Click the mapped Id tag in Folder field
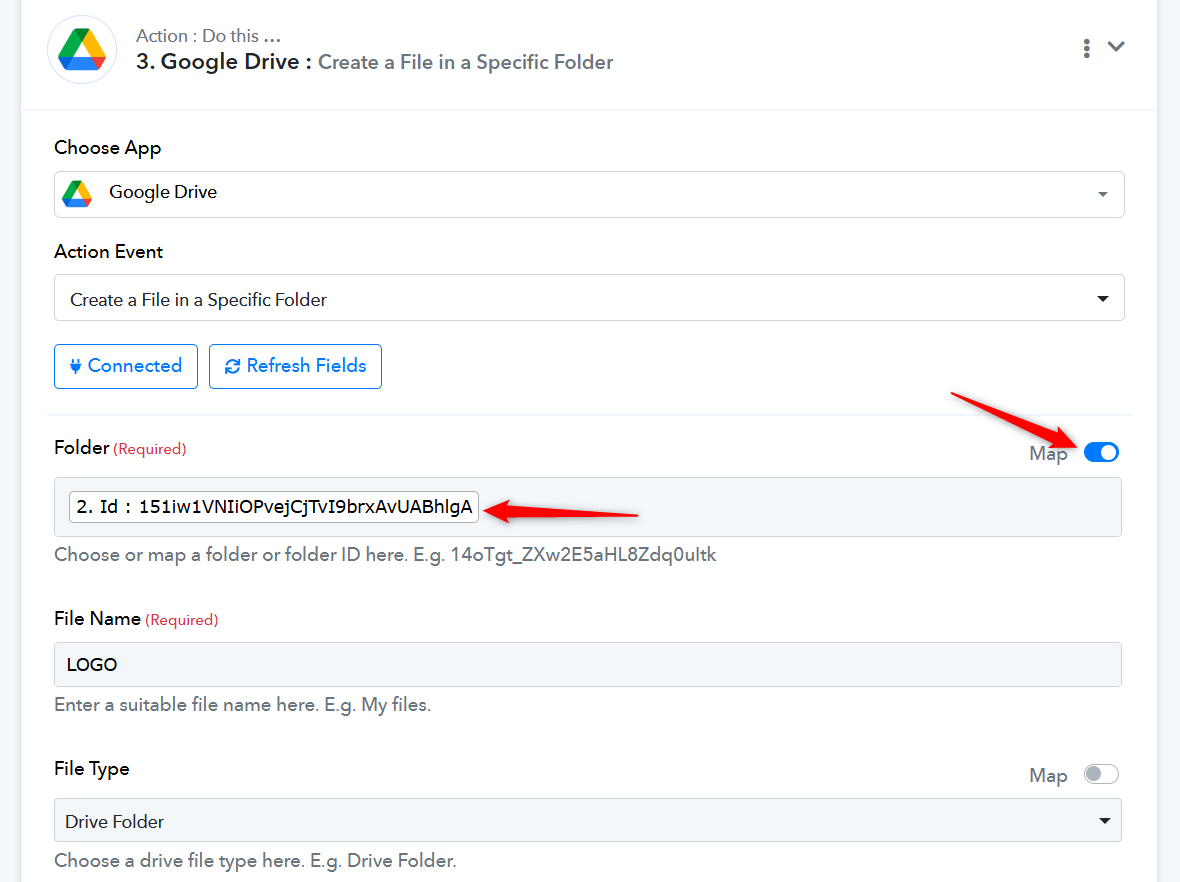1180x882 pixels. [x=274, y=506]
